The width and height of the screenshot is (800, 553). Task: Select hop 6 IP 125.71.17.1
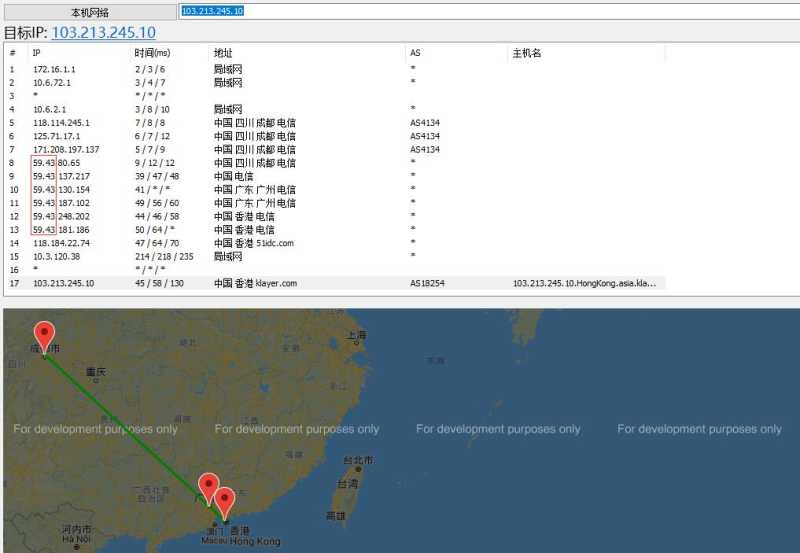(57, 136)
